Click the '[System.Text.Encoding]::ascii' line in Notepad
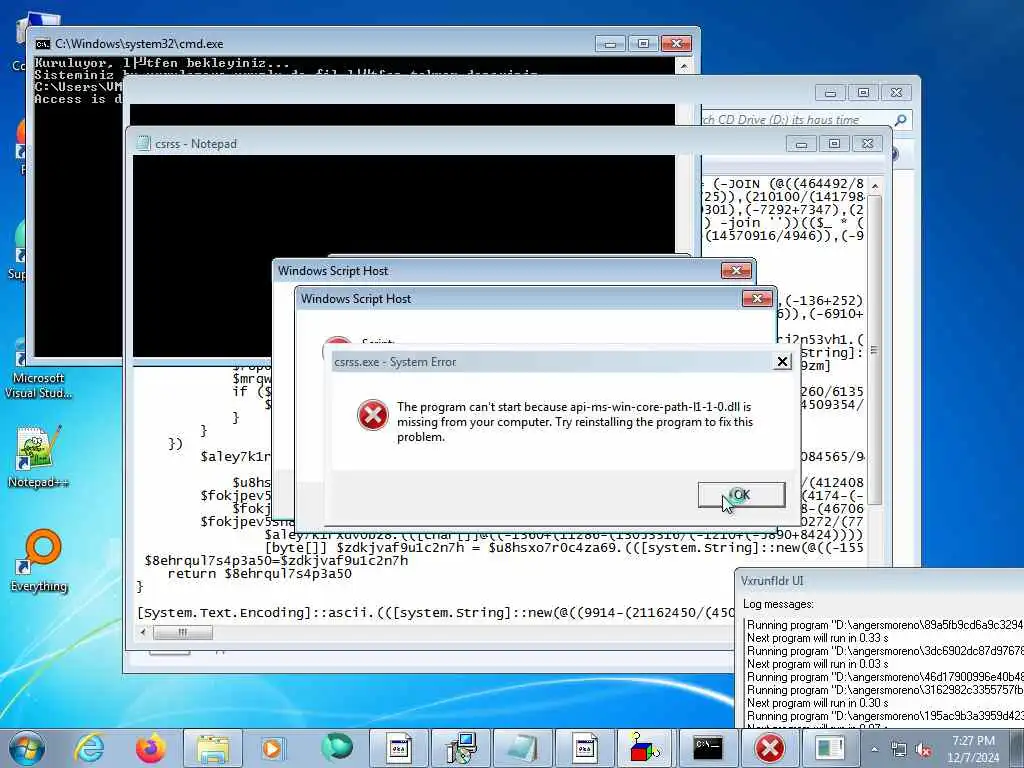 435,613
